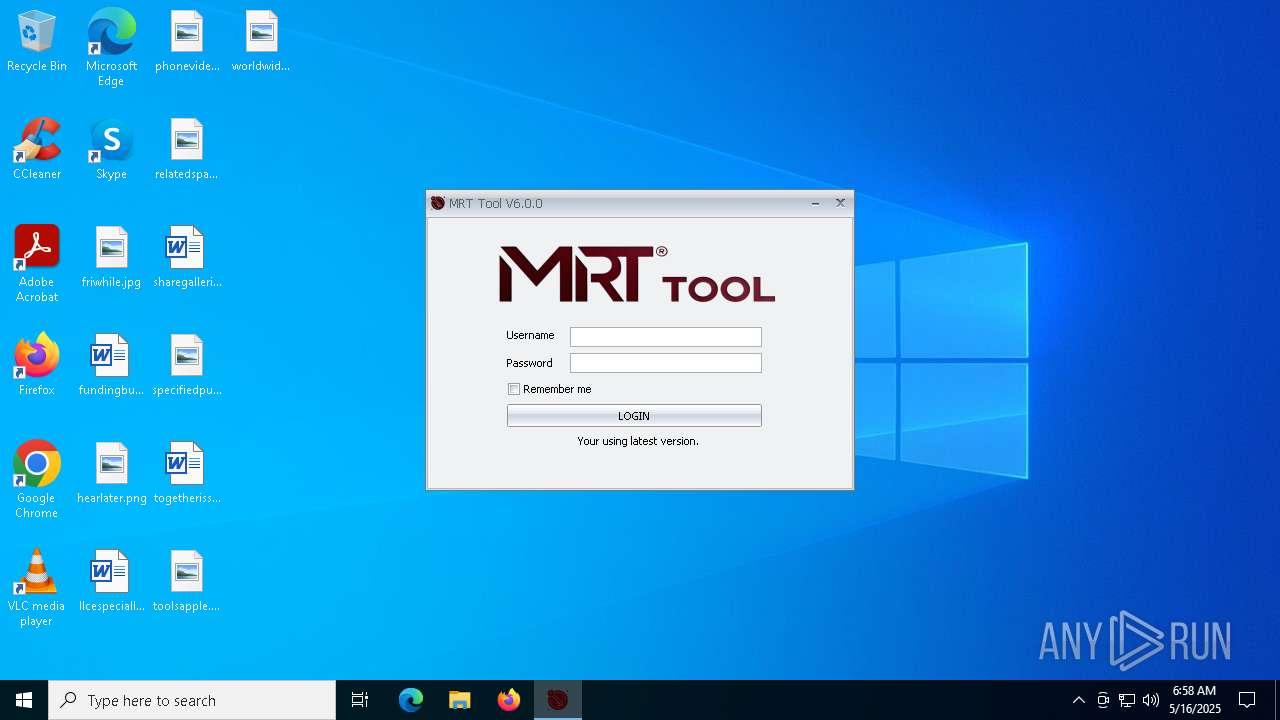Open Task View on the taskbar
The width and height of the screenshot is (1280, 720).
coord(360,700)
